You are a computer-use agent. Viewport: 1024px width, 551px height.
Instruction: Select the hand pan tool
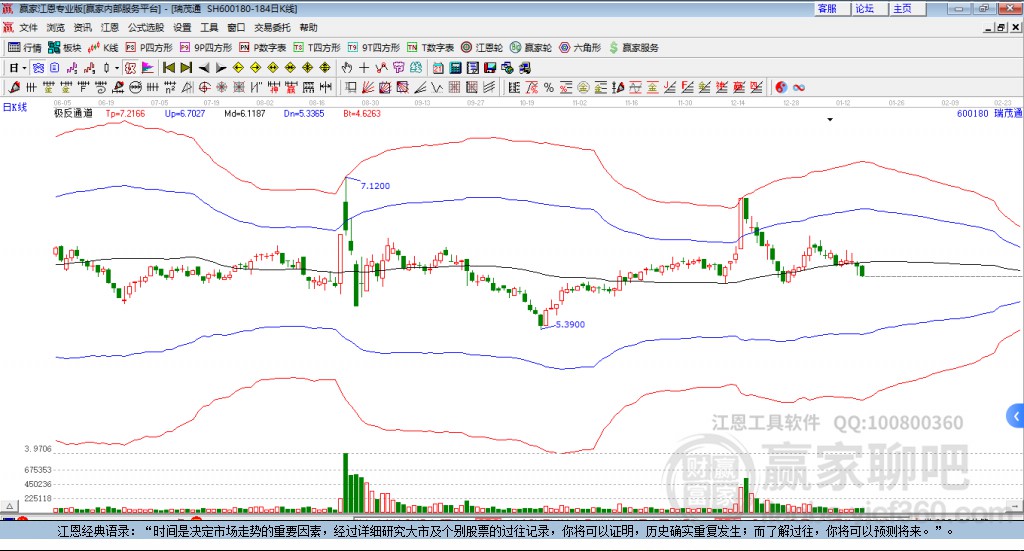pyautogui.click(x=347, y=67)
